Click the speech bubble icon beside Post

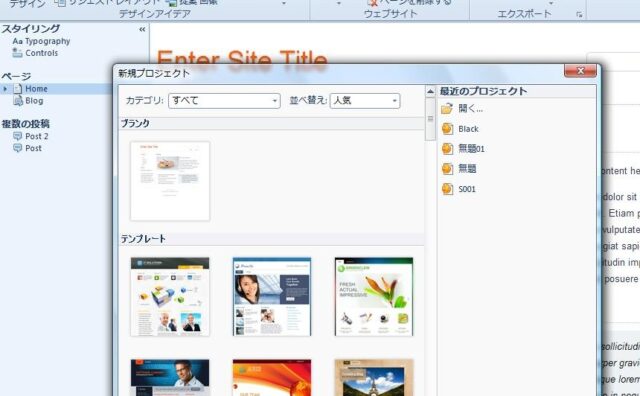(18, 148)
